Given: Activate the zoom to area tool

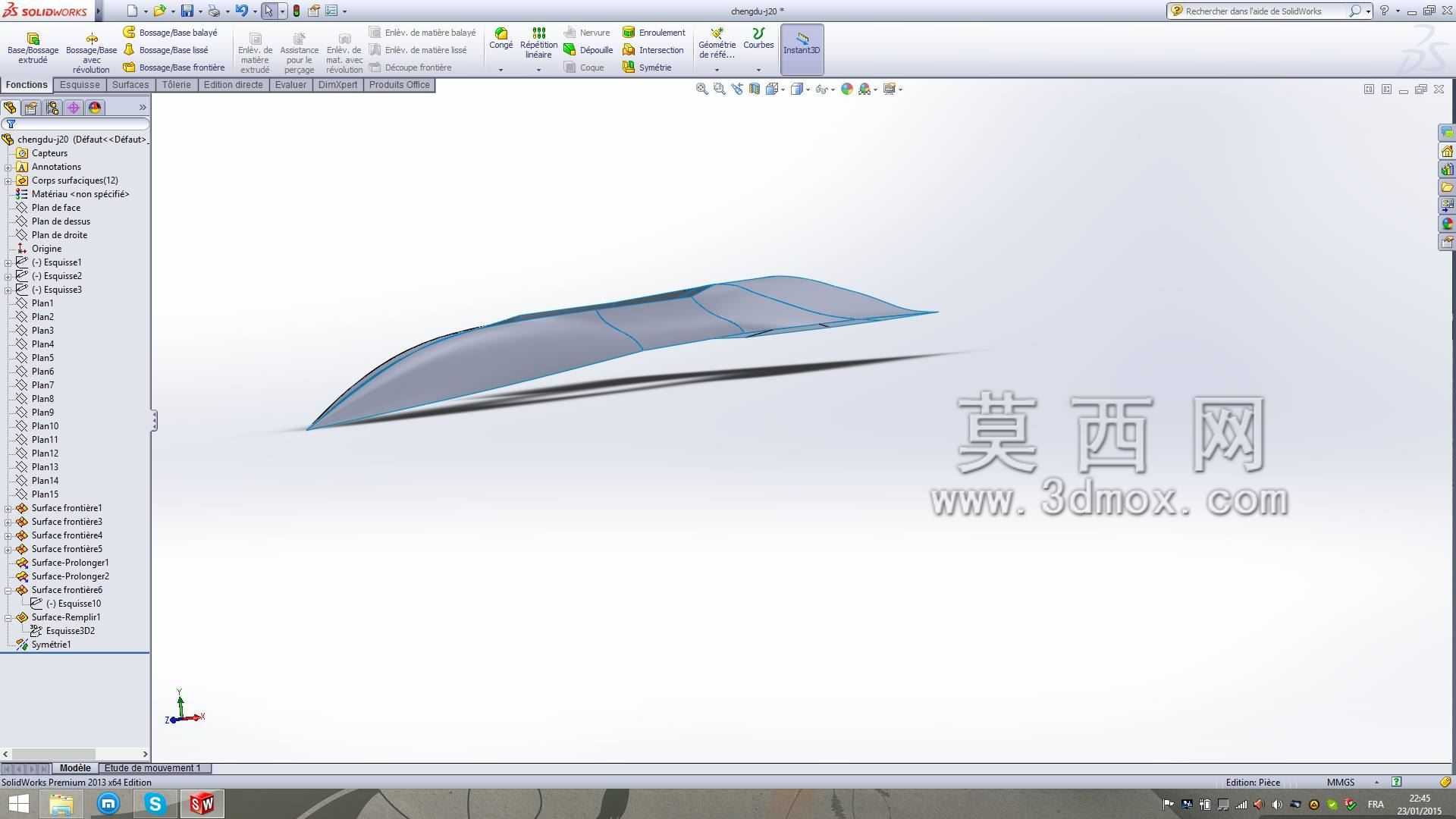Looking at the screenshot, I should (719, 89).
